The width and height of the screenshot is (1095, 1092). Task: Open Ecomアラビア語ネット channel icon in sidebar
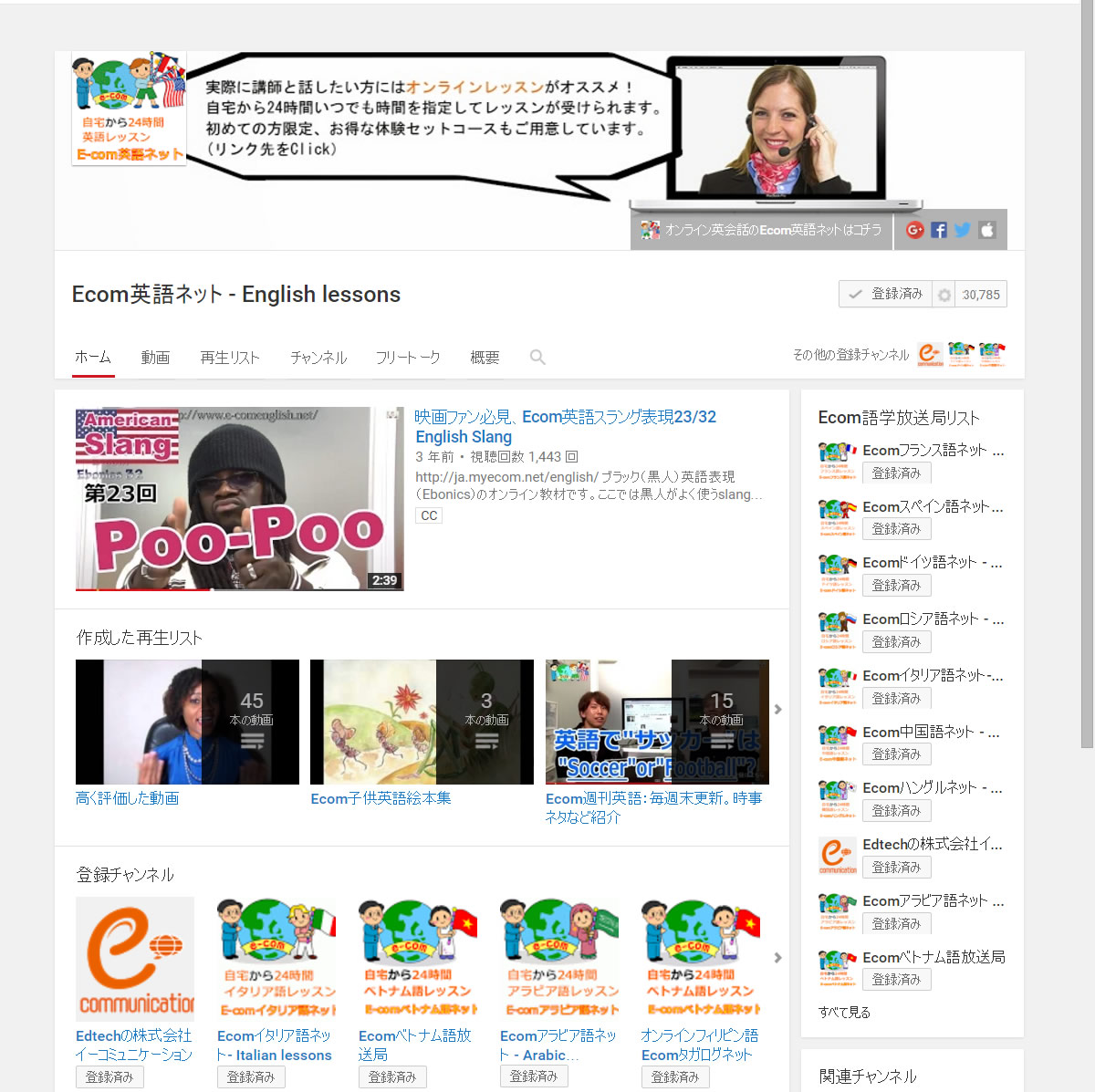[x=837, y=912]
